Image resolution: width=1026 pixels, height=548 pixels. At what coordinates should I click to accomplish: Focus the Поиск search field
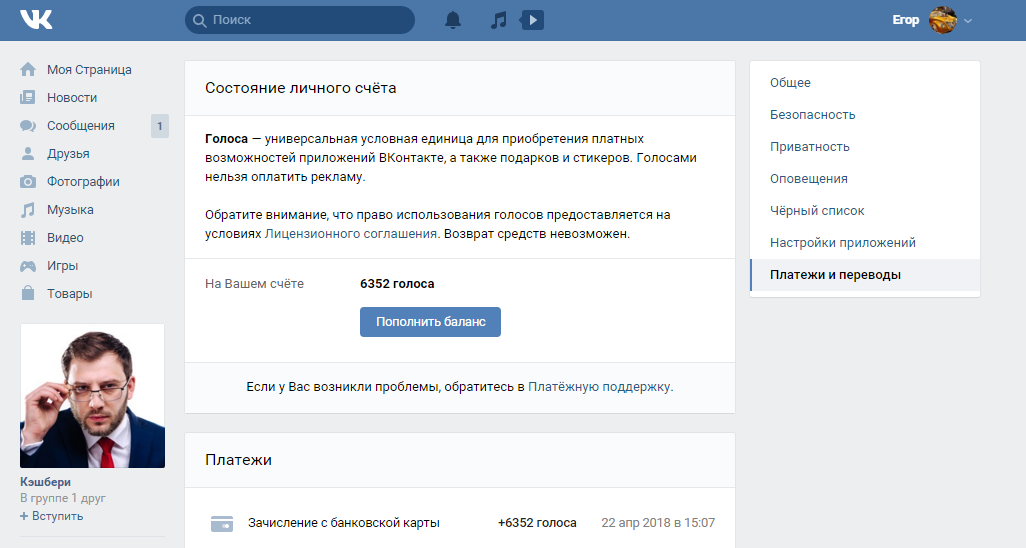(300, 20)
